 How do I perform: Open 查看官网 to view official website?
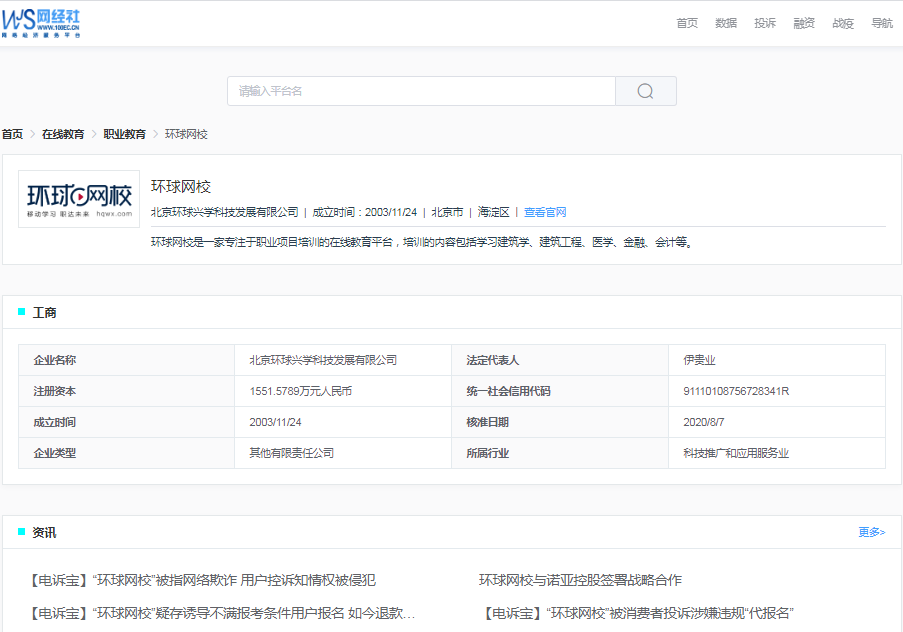tap(545, 211)
